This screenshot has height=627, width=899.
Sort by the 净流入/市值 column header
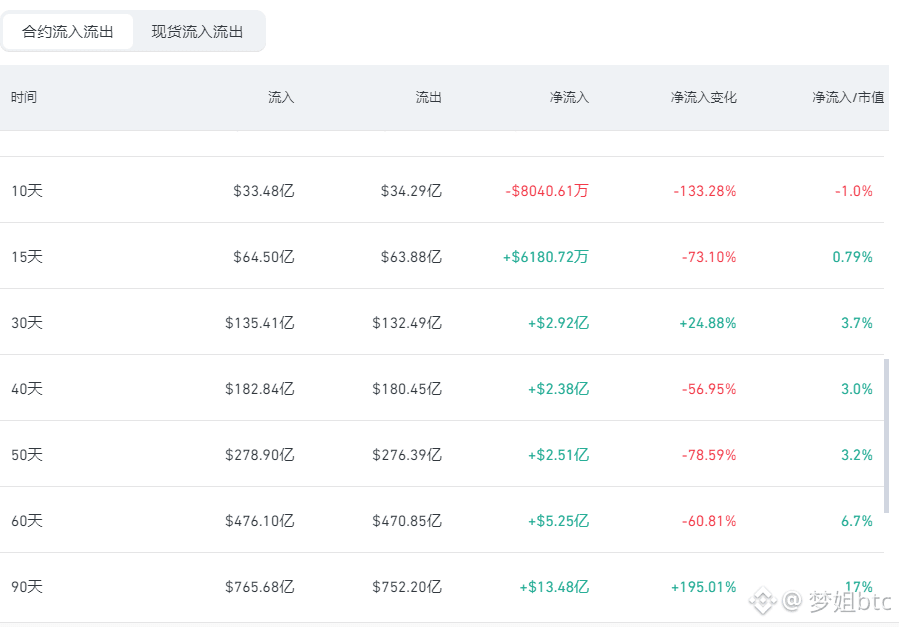click(x=848, y=97)
